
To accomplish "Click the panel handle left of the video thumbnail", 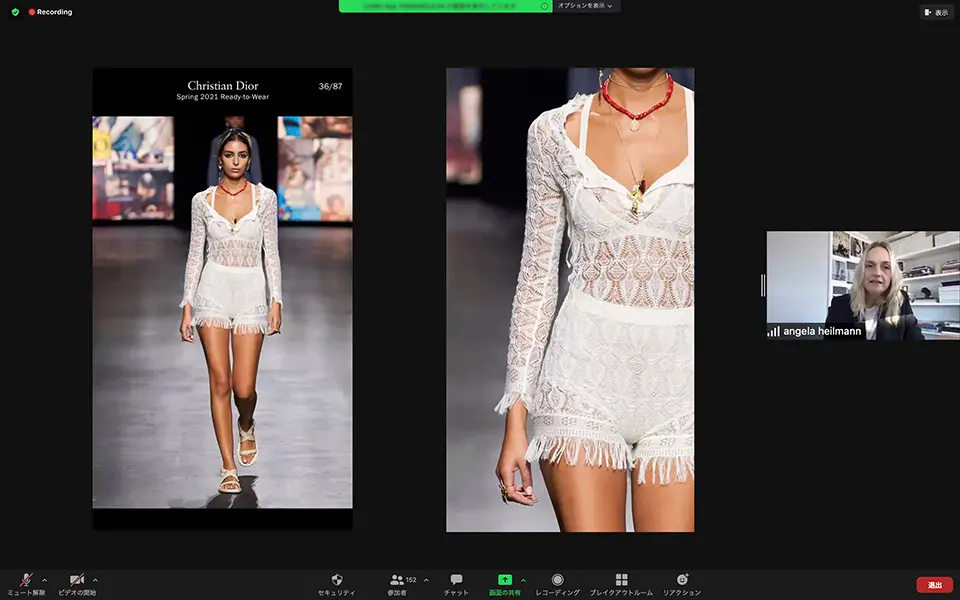I will coord(763,285).
